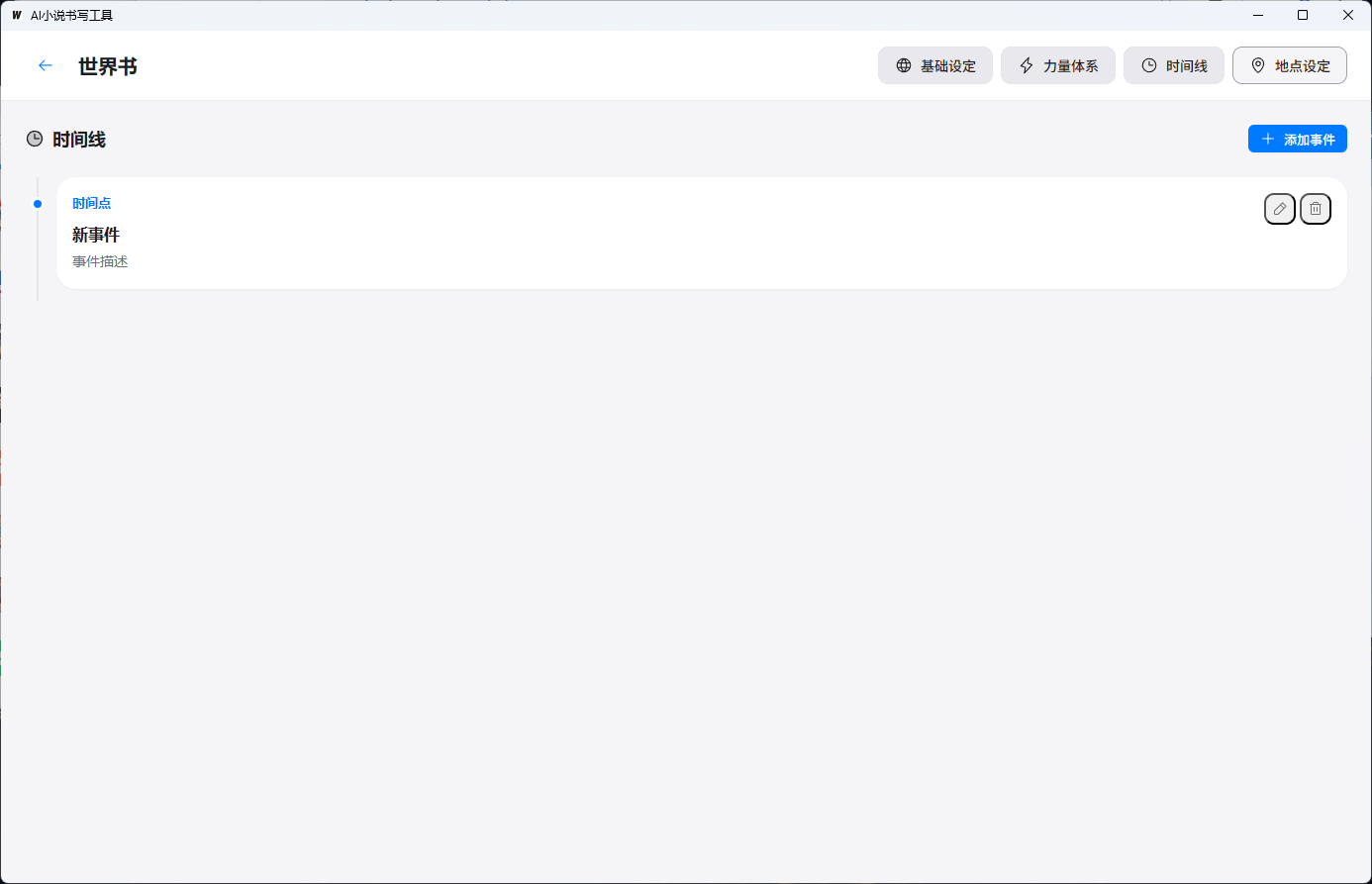The image size is (1372, 884).
Task: Click the lightning bolt icon on 力量体系
Action: (1027, 66)
